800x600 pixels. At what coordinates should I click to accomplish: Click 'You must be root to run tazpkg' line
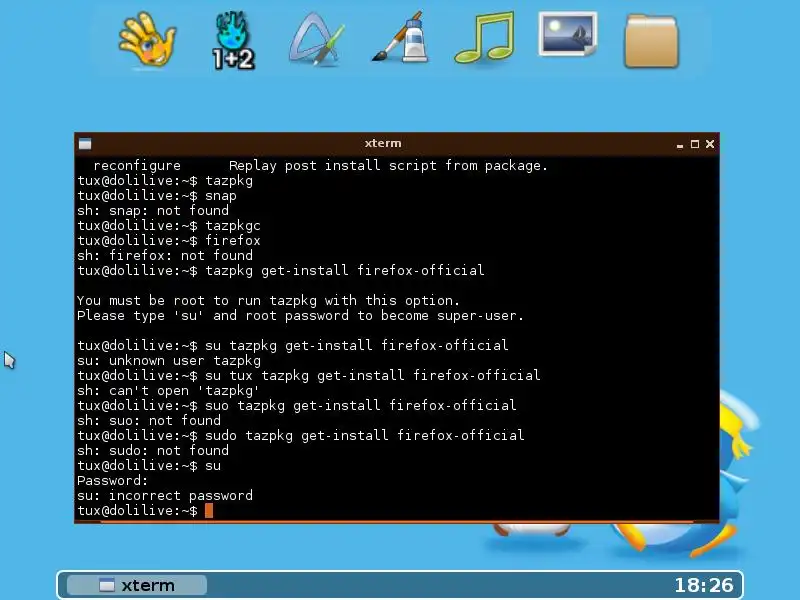(268, 301)
